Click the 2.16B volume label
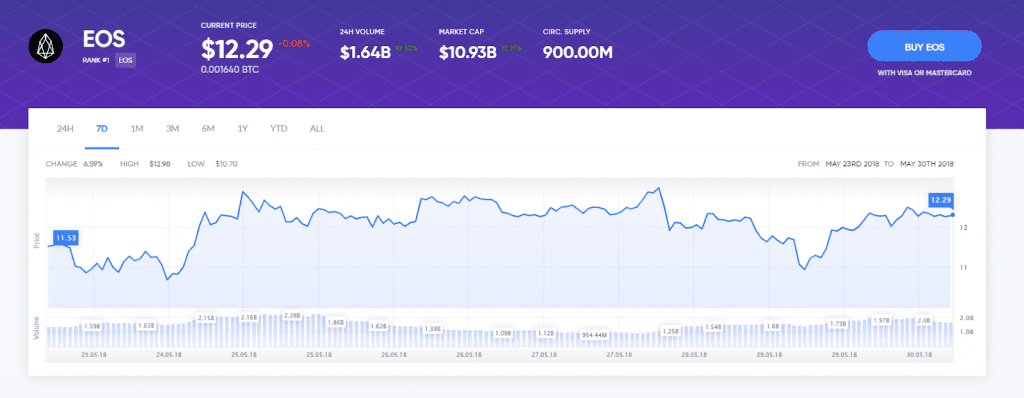The image size is (1024, 398). [x=249, y=318]
